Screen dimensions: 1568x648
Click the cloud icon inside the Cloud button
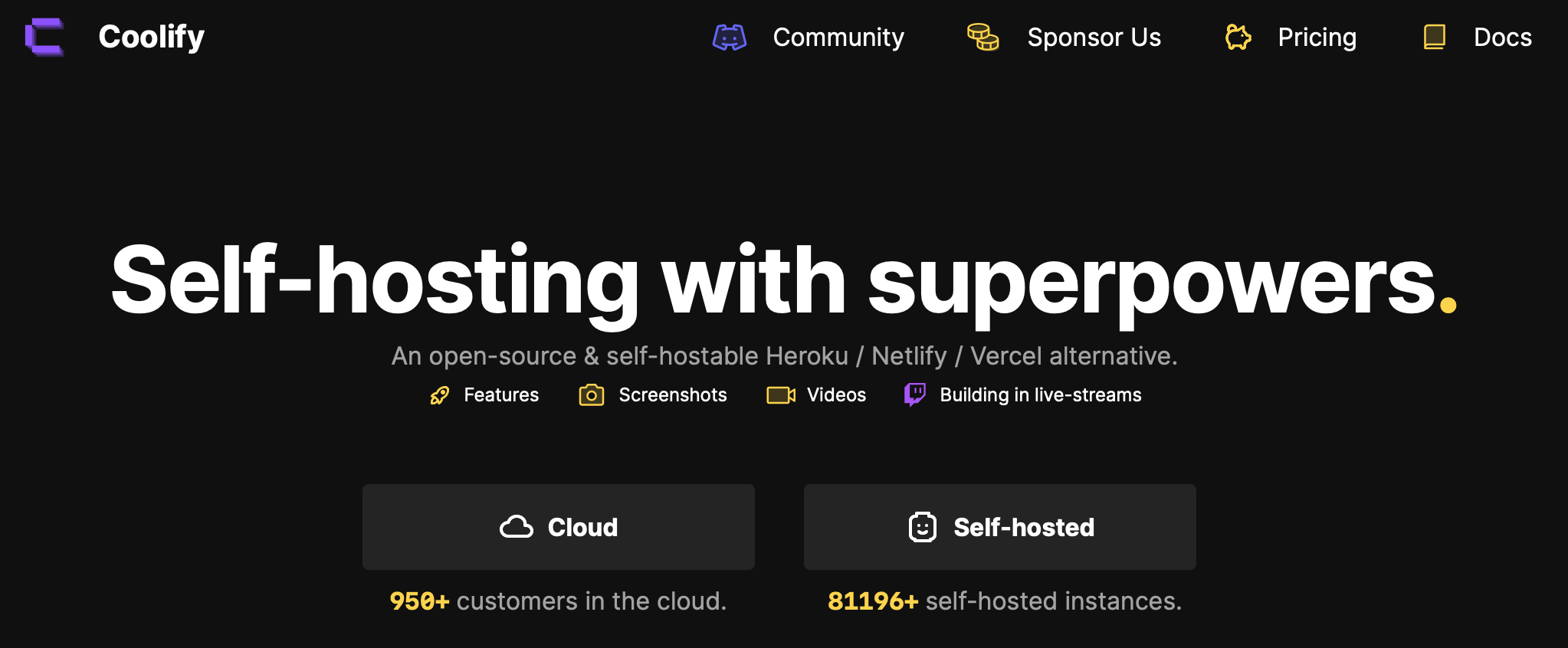[x=517, y=527]
